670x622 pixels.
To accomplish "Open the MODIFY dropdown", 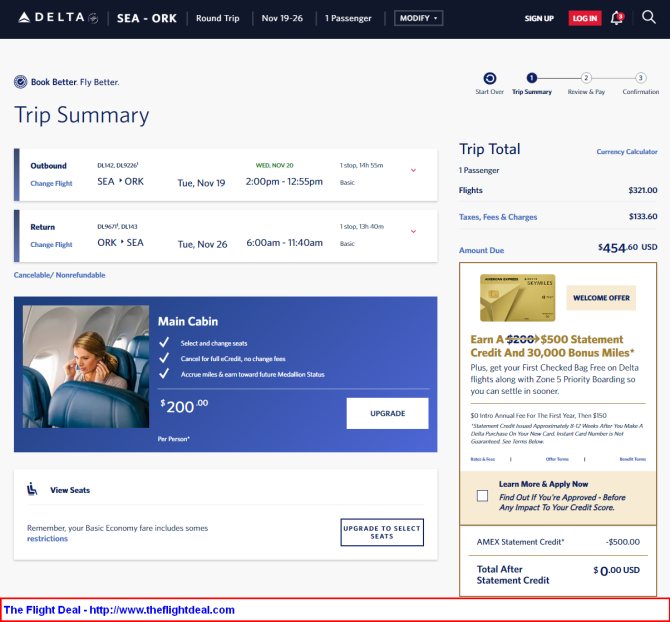I will tap(418, 18).
